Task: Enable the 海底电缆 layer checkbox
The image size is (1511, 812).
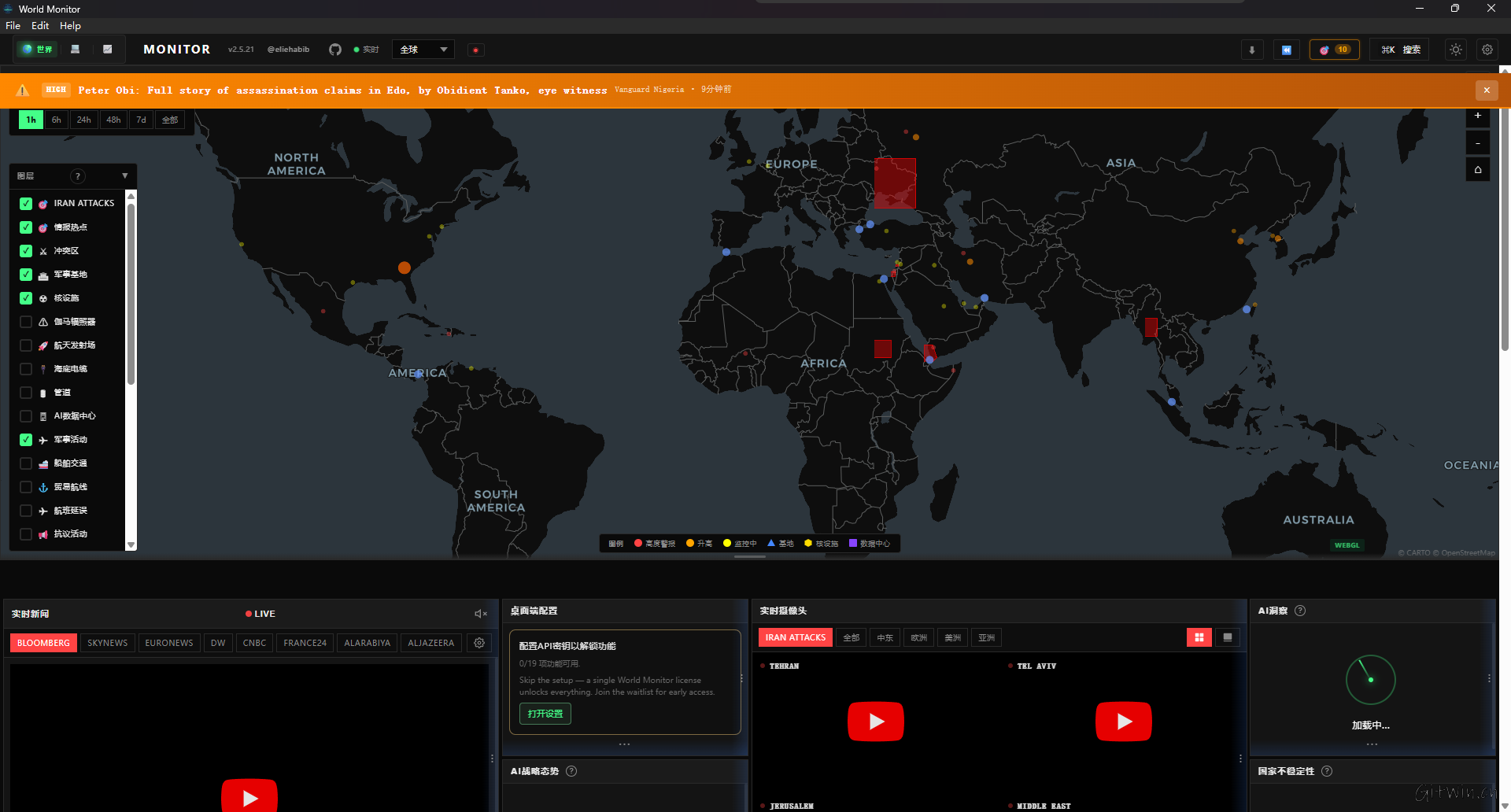Action: coord(26,369)
